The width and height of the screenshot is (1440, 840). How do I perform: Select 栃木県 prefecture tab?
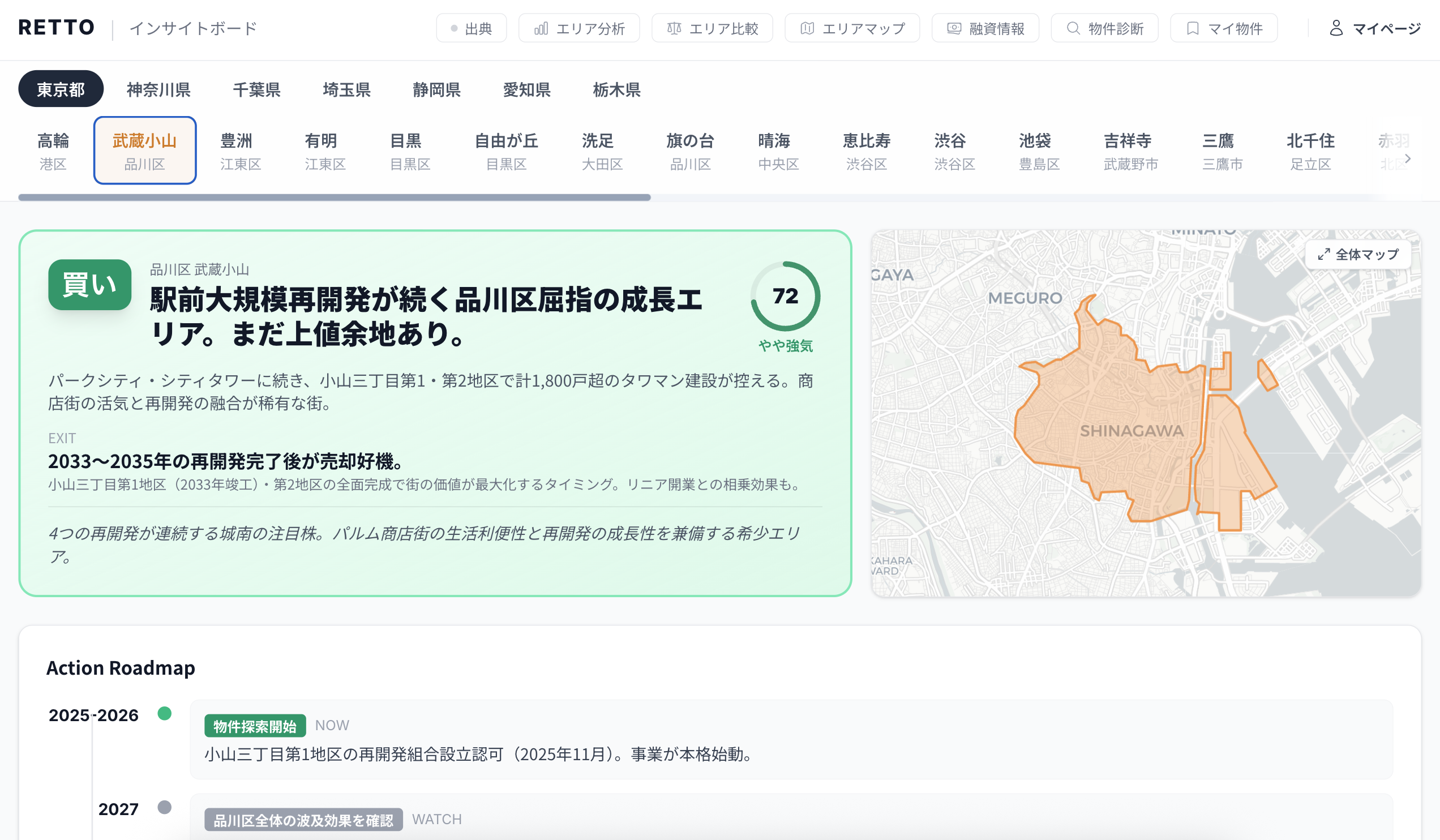click(x=616, y=89)
